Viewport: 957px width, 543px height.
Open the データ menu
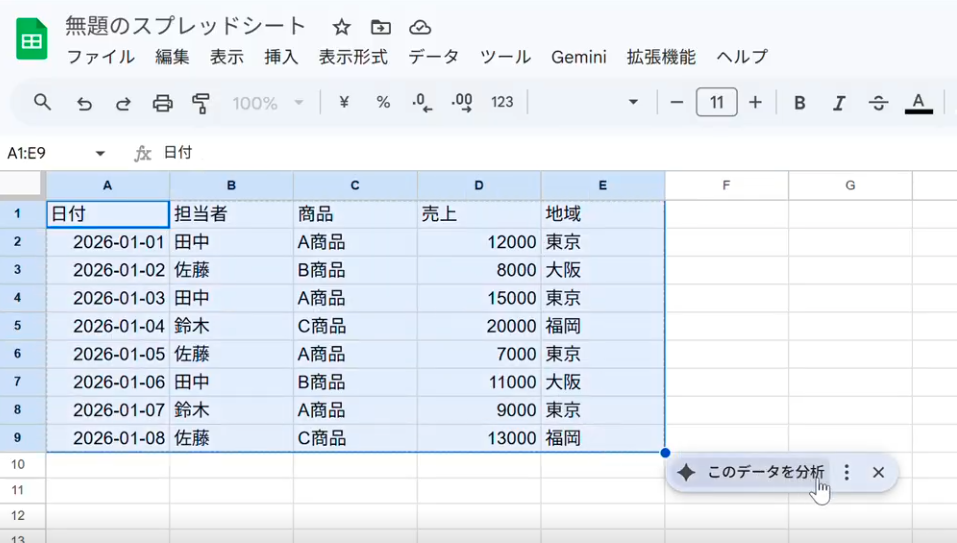coord(433,57)
